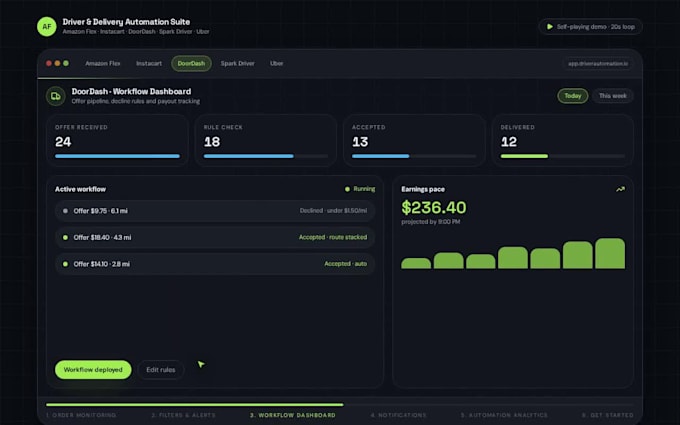
Task: Jump to step 5 Automation Analytics
Action: point(503,415)
